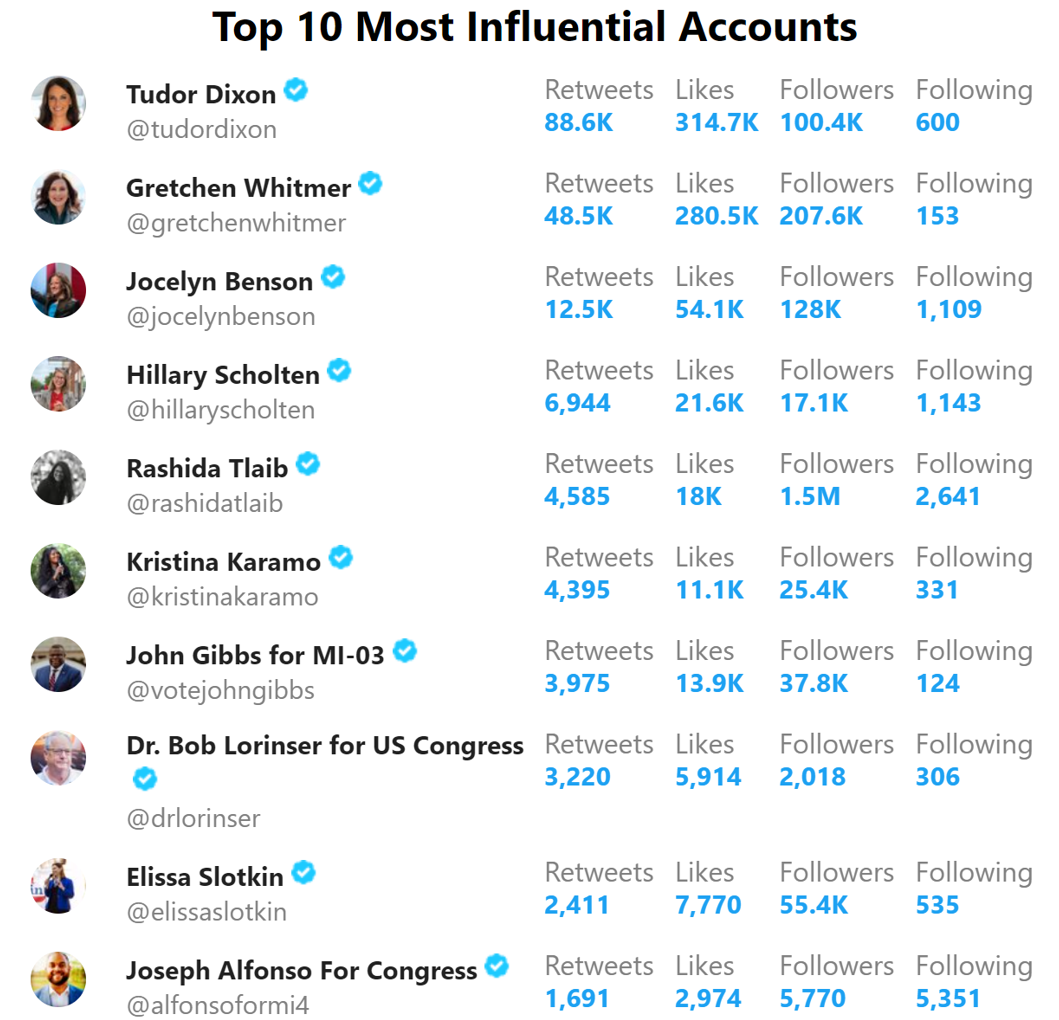This screenshot has height=1020, width=1059.
Task: Open Rashida Tlaib's black-and-white avatar
Action: pos(59,478)
